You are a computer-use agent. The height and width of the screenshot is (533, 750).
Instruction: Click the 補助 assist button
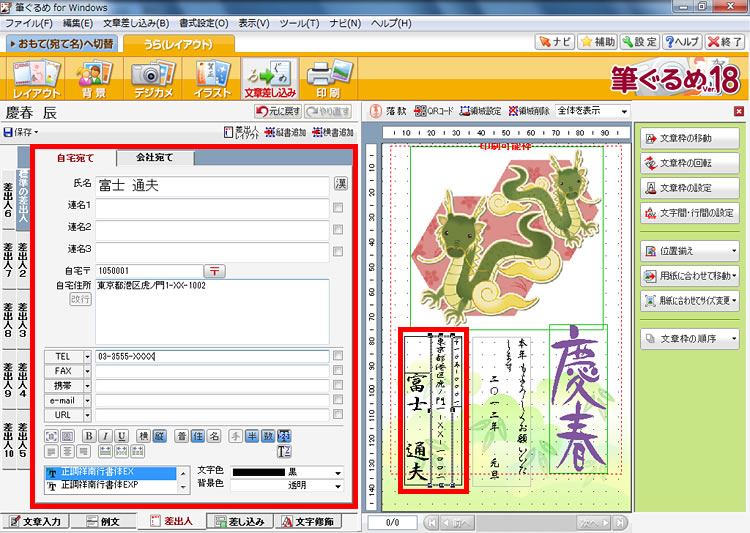click(x=597, y=42)
